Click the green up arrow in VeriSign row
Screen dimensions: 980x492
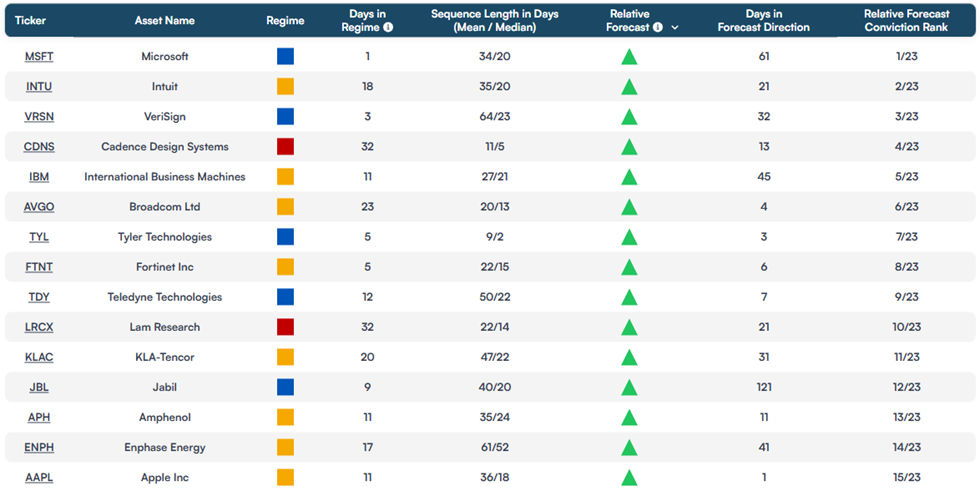(x=629, y=117)
